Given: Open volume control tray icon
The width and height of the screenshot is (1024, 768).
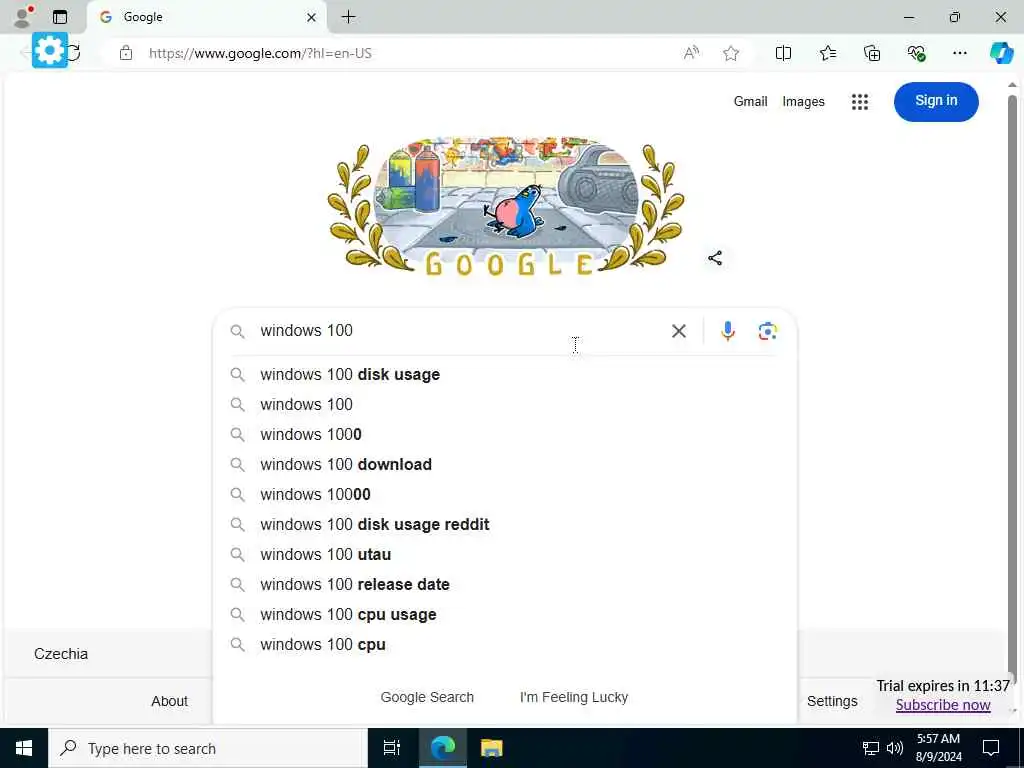Looking at the screenshot, I should tap(894, 748).
